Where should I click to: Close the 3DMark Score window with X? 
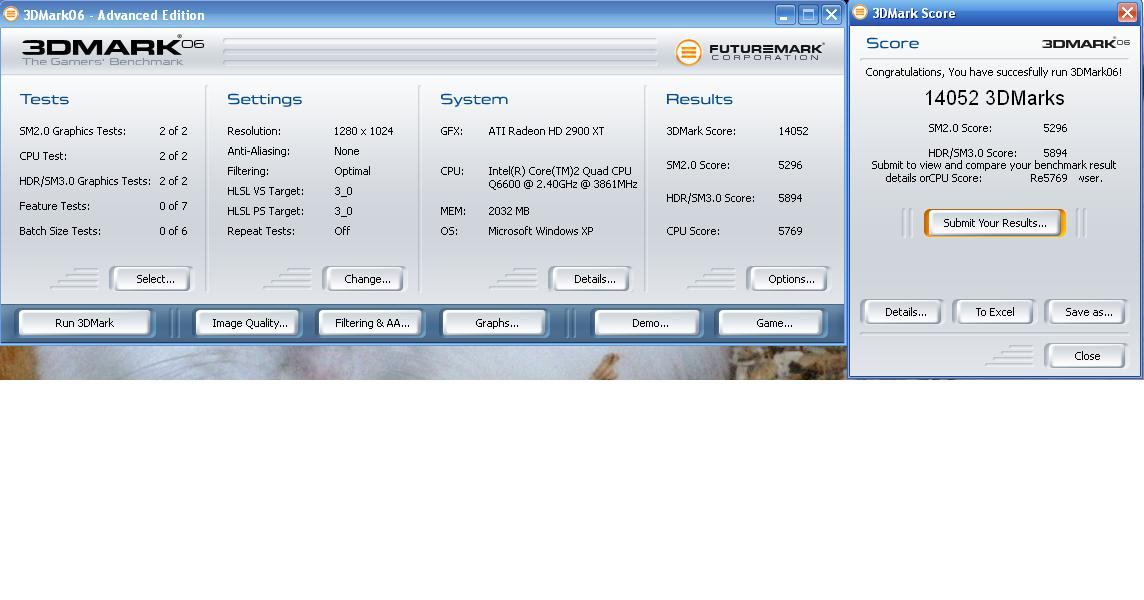(x=1127, y=12)
